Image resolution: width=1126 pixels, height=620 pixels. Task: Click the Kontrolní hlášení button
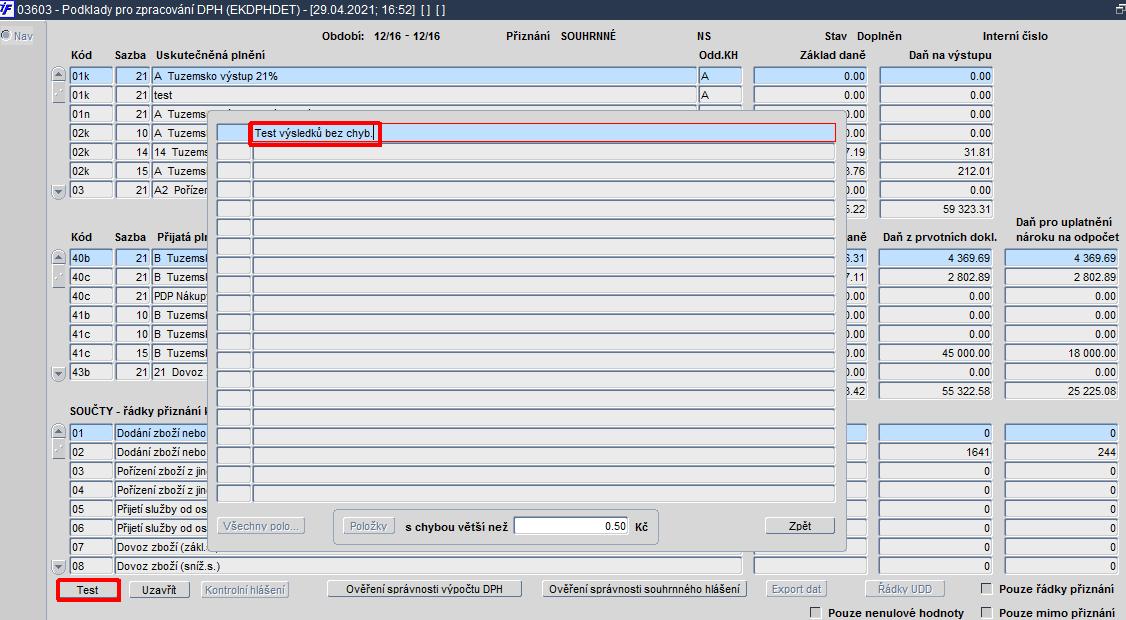coord(245,590)
